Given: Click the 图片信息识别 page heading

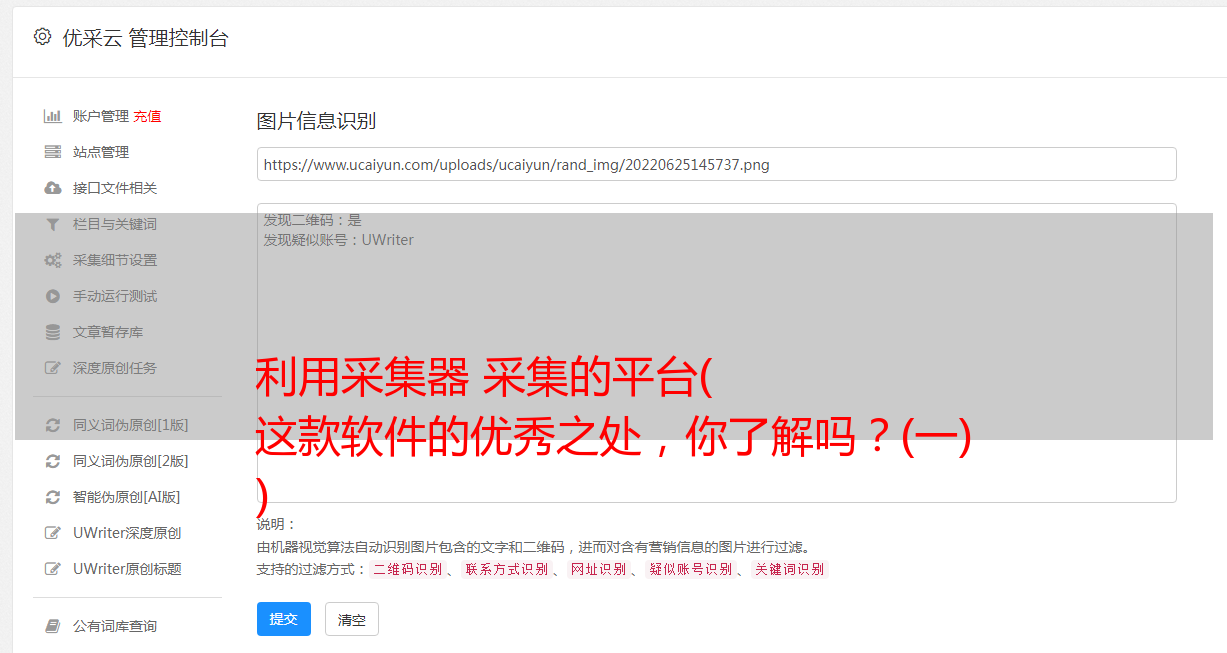Looking at the screenshot, I should (316, 121).
